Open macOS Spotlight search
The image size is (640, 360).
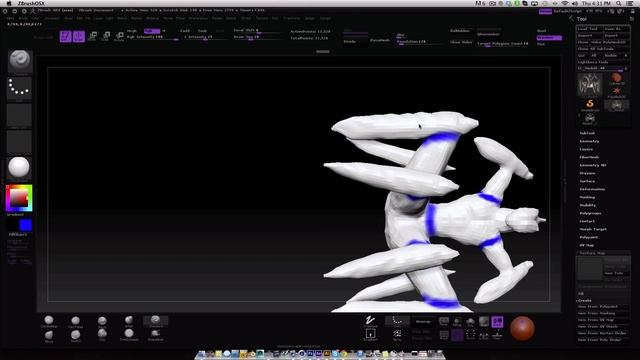619,3
